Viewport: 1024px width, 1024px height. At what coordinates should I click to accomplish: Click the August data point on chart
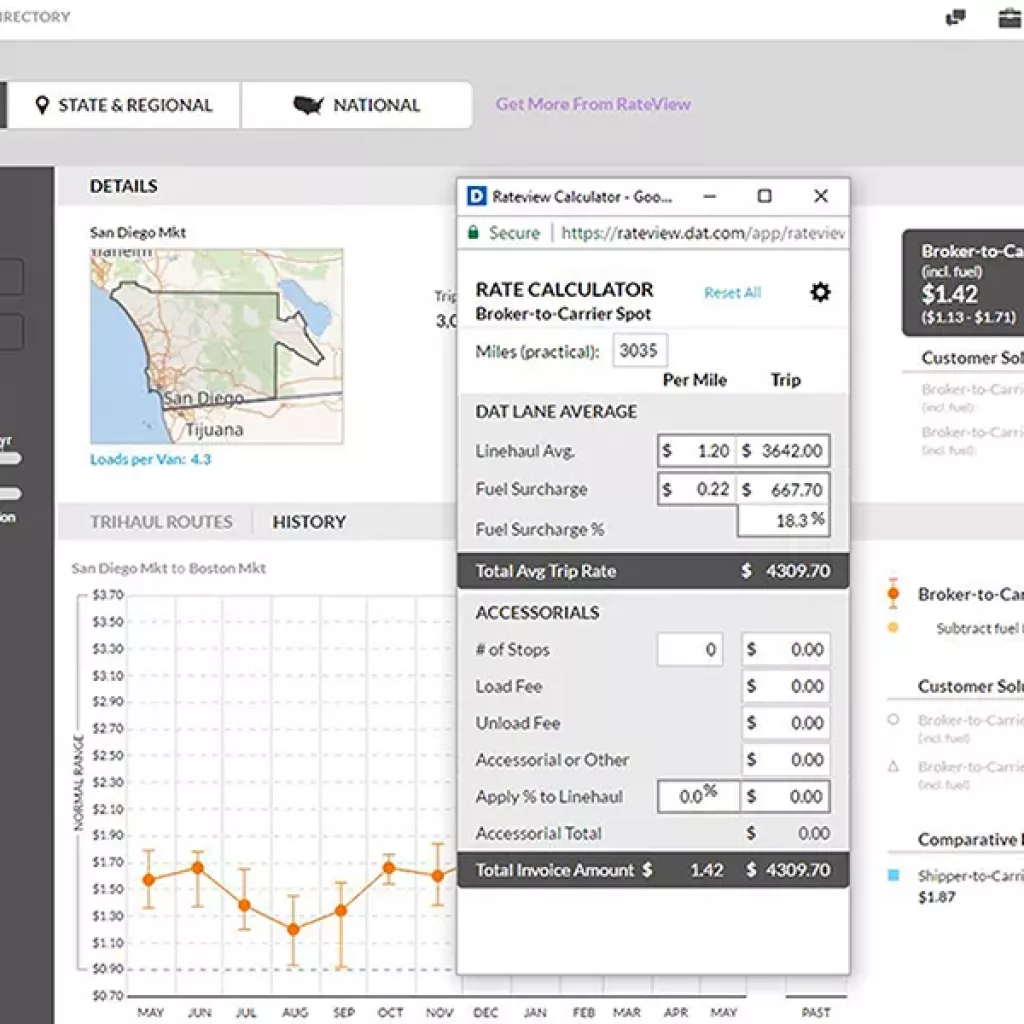click(293, 929)
